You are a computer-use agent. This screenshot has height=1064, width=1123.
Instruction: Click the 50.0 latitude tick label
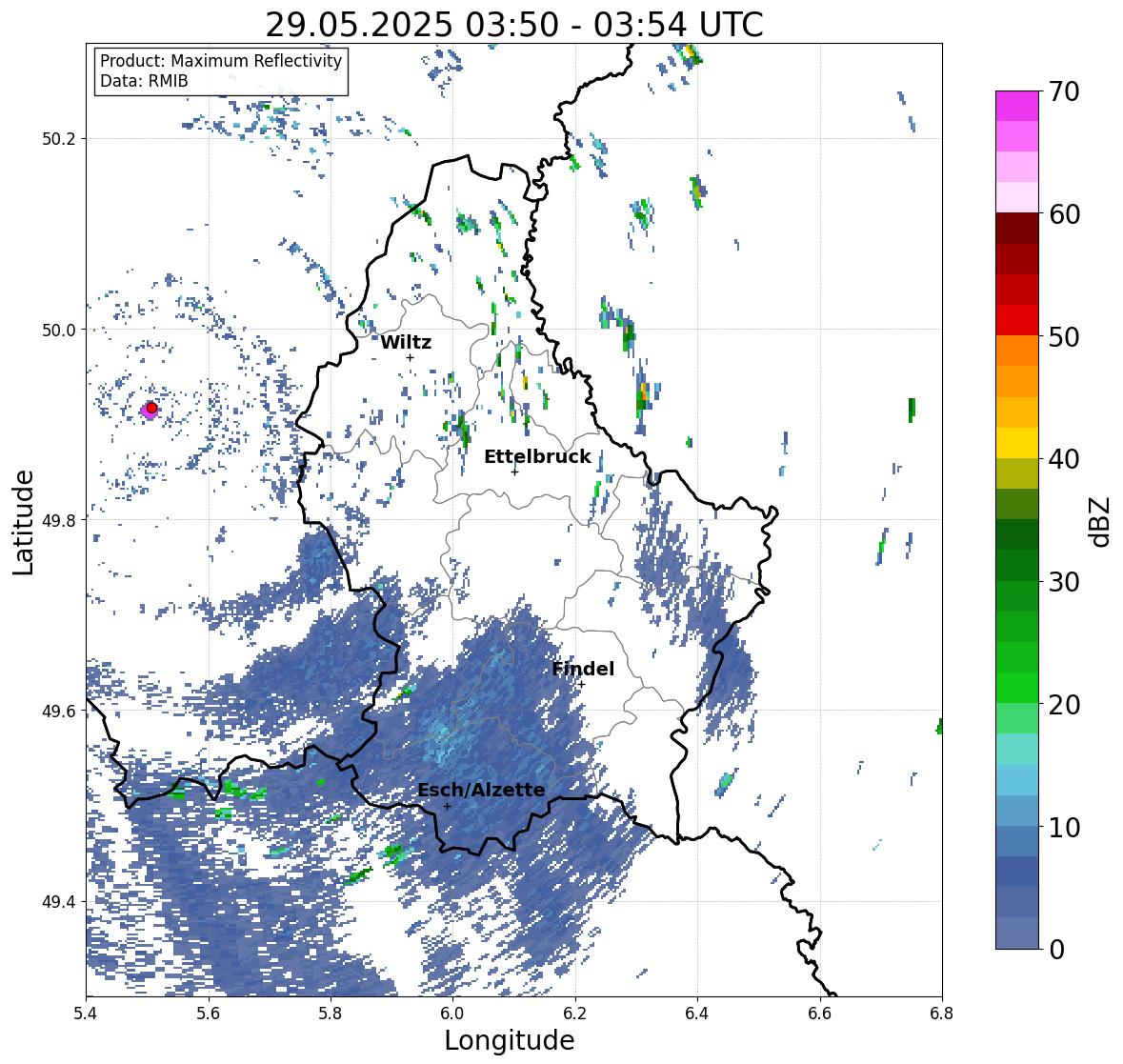click(x=59, y=331)
